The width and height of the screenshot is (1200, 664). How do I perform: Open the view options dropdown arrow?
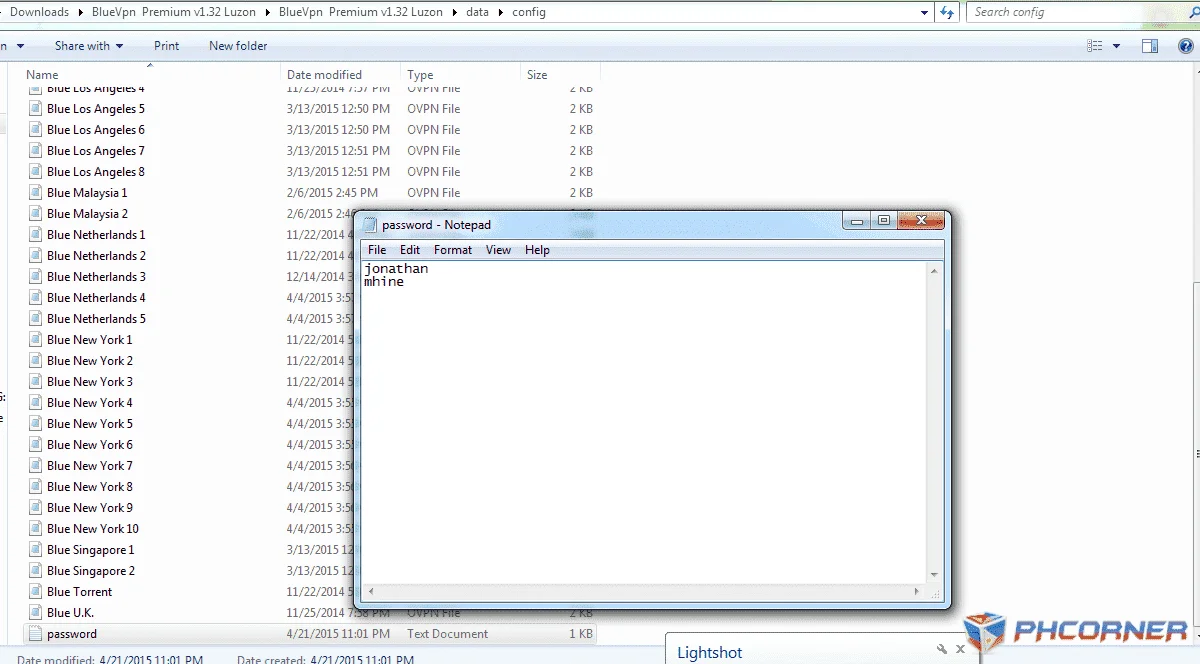[x=1117, y=46]
